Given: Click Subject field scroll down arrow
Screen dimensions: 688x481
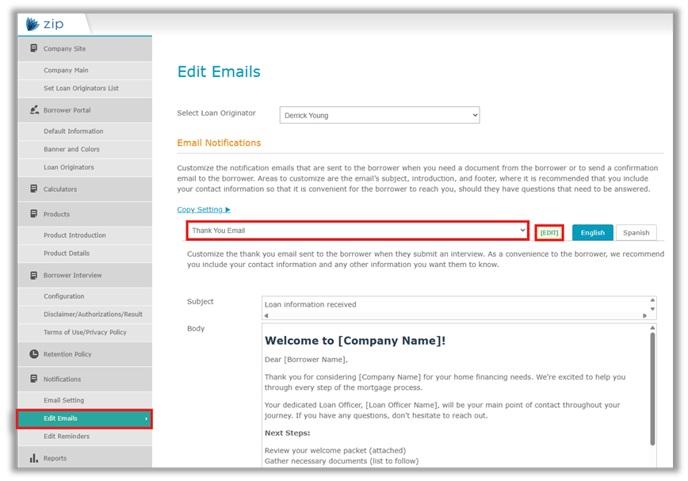Looking at the screenshot, I should point(652,309).
